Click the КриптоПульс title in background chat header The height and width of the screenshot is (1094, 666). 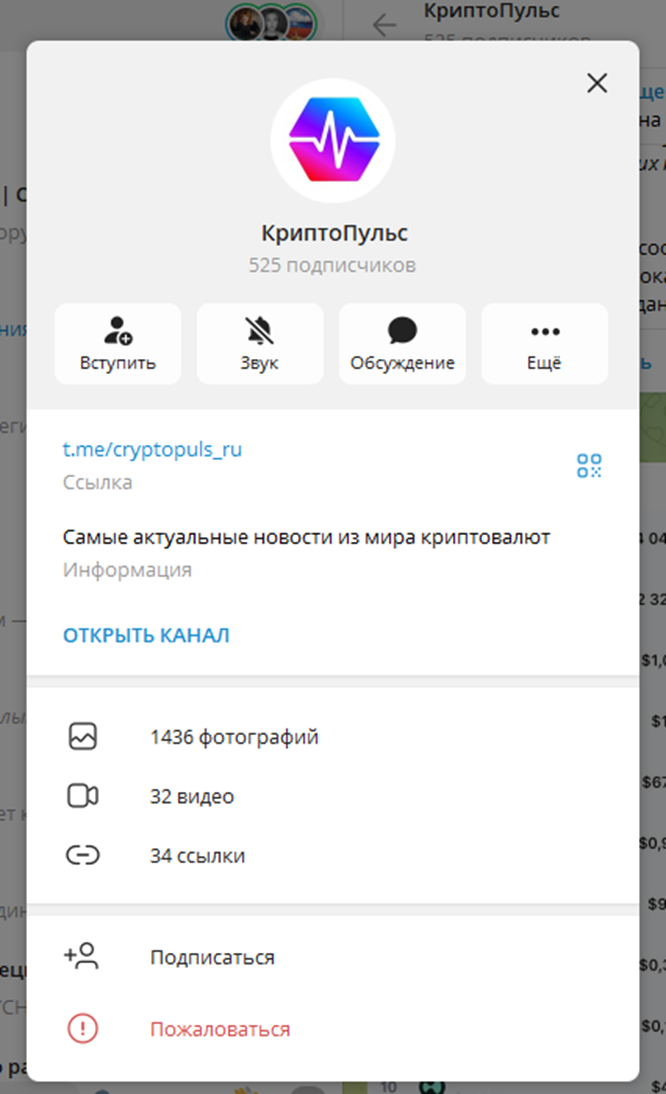coord(492,10)
